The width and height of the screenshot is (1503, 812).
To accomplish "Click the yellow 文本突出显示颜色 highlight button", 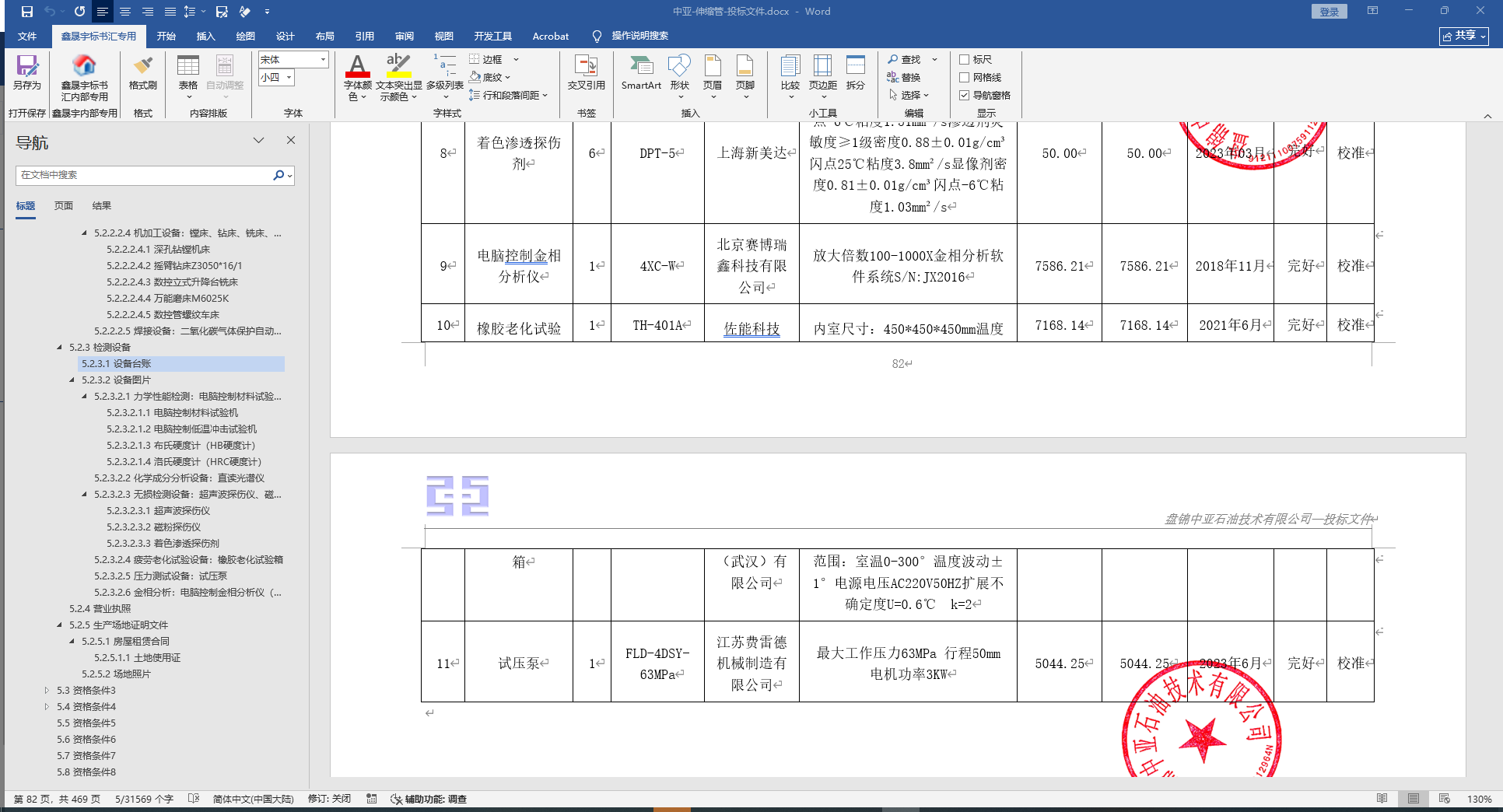I will pos(398,65).
